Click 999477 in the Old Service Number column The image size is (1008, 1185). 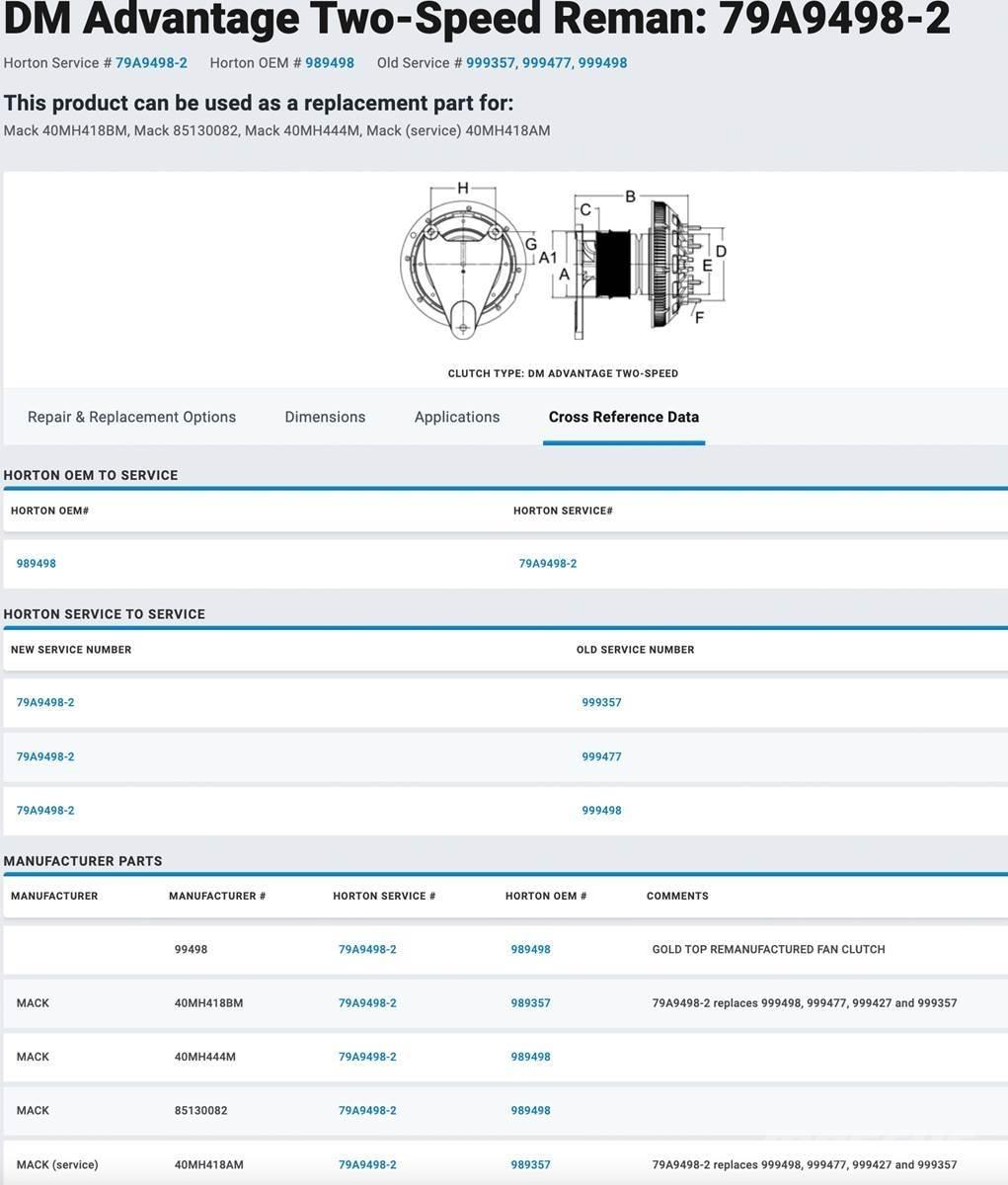point(601,757)
